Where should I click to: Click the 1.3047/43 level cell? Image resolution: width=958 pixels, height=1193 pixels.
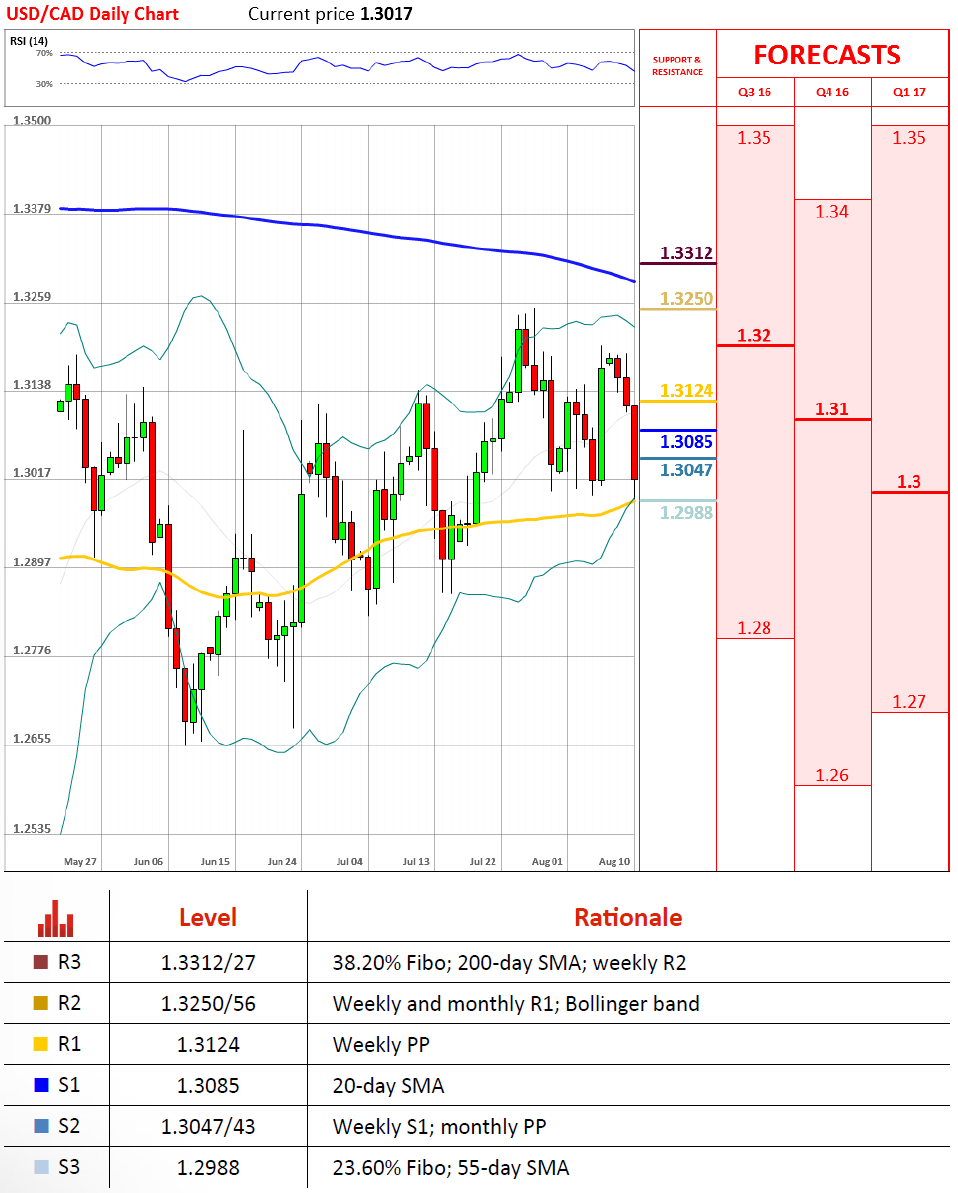(x=208, y=1127)
